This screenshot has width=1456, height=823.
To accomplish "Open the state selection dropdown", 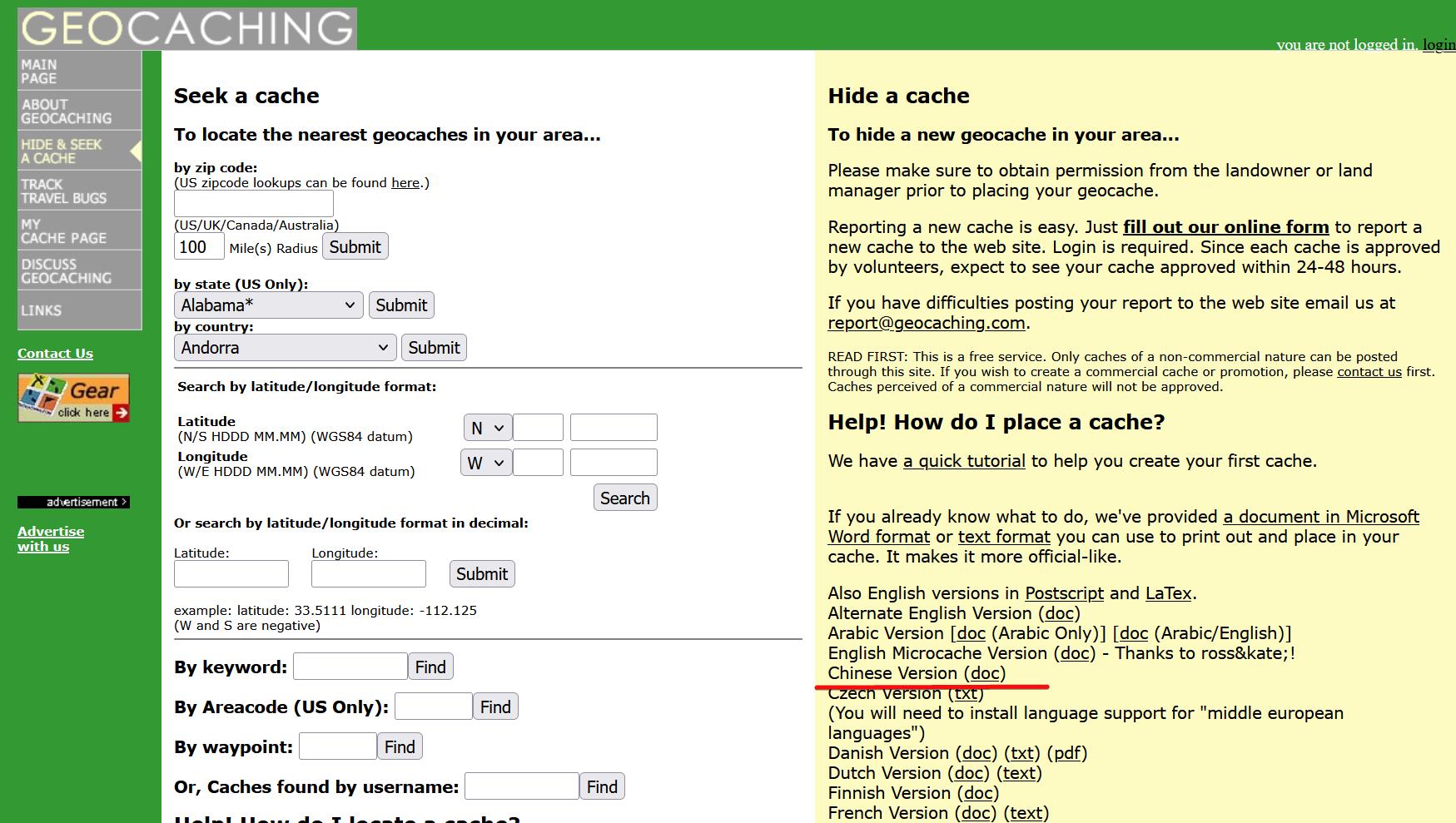I will click(268, 305).
